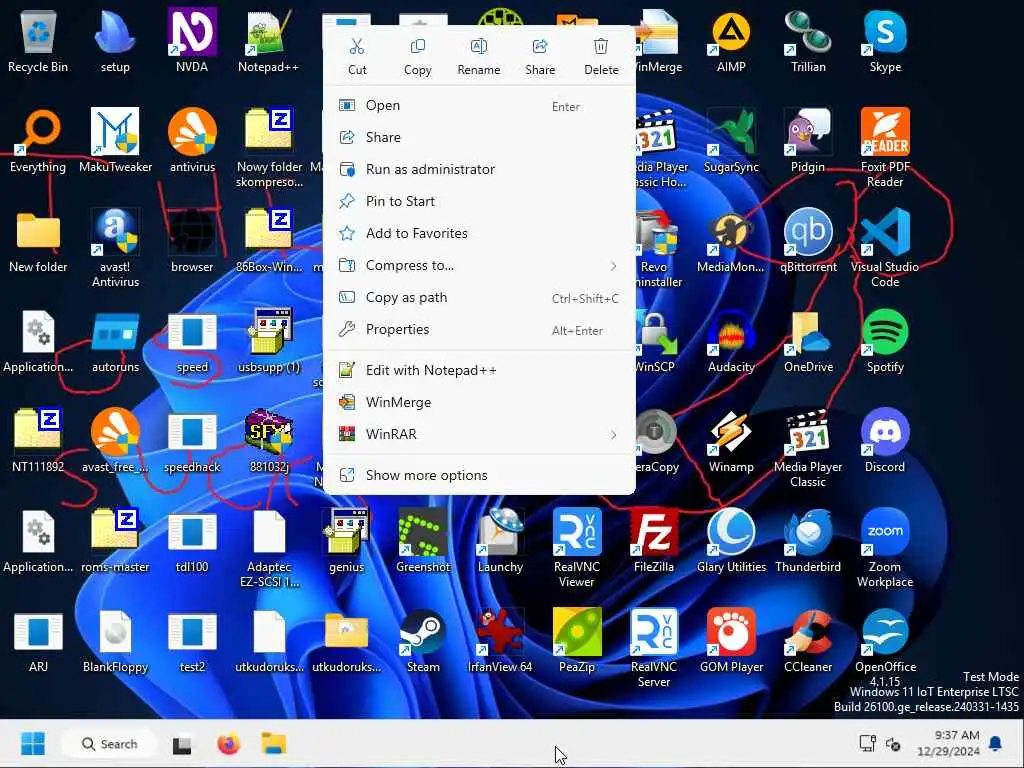Screen dimensions: 1024x768
Task: Choose Run as administrator
Action: pyautogui.click(x=479, y=170)
